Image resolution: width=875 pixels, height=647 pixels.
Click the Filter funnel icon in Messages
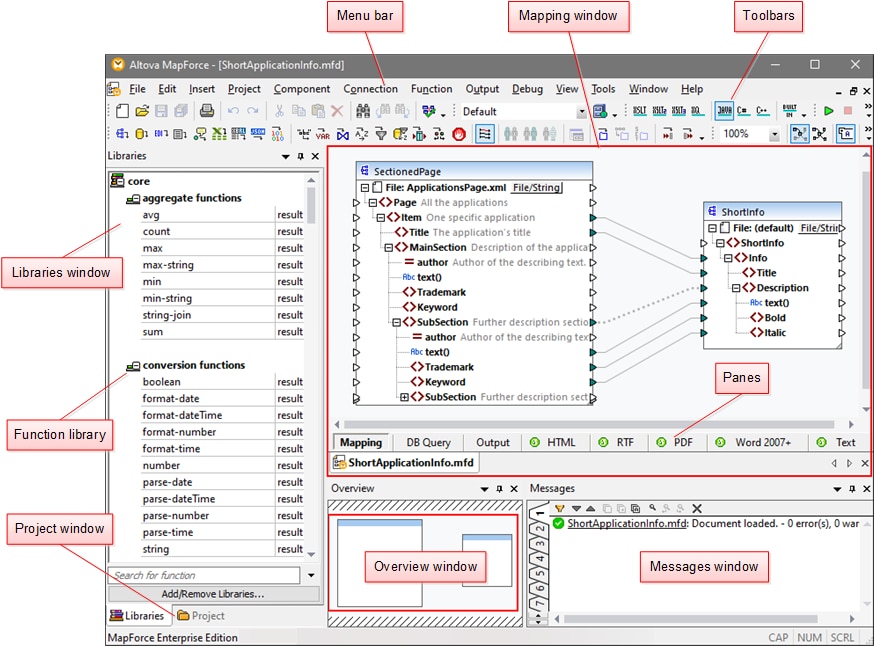pyautogui.click(x=560, y=509)
